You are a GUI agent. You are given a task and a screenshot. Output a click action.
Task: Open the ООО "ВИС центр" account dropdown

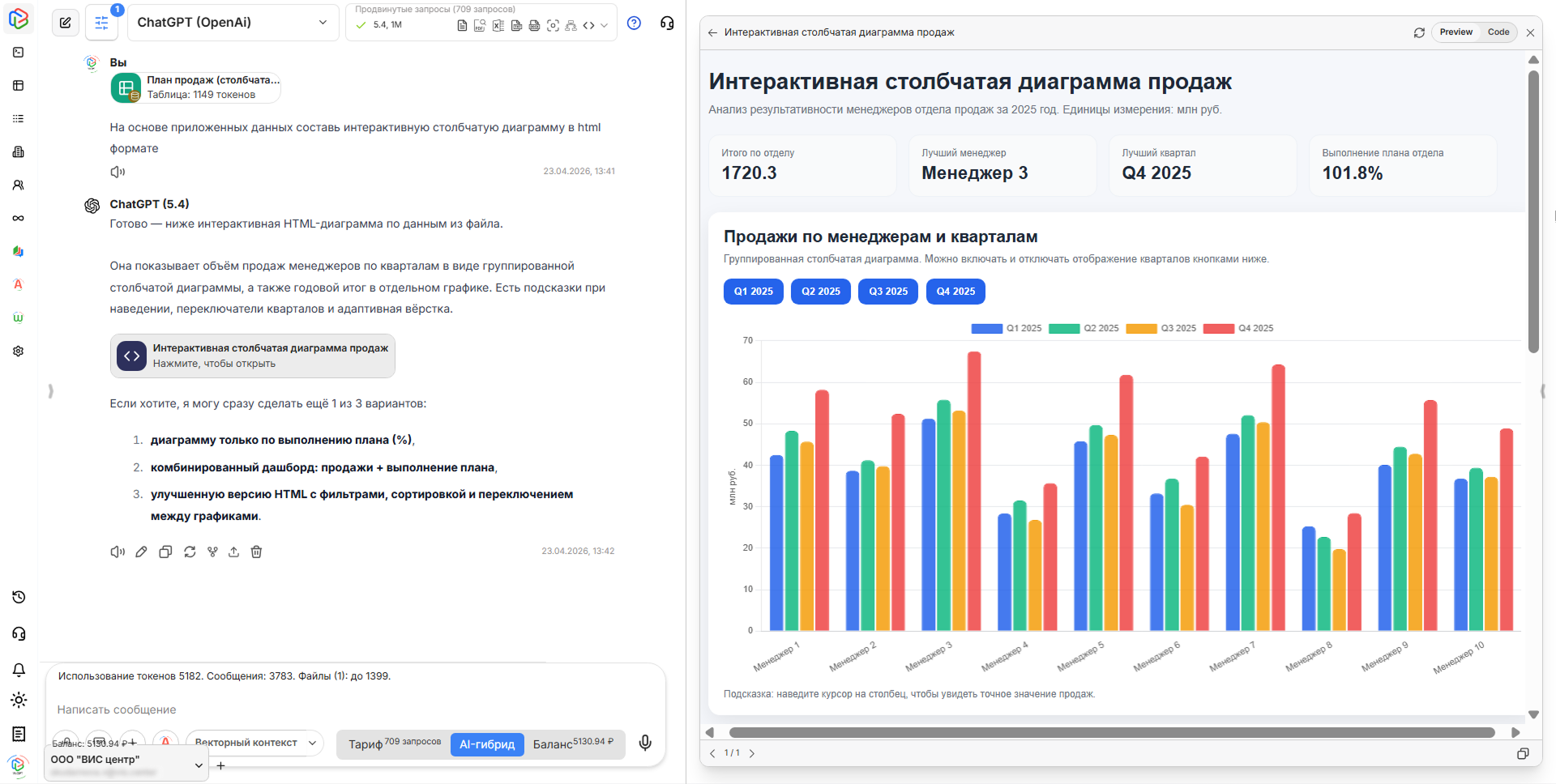(126, 761)
